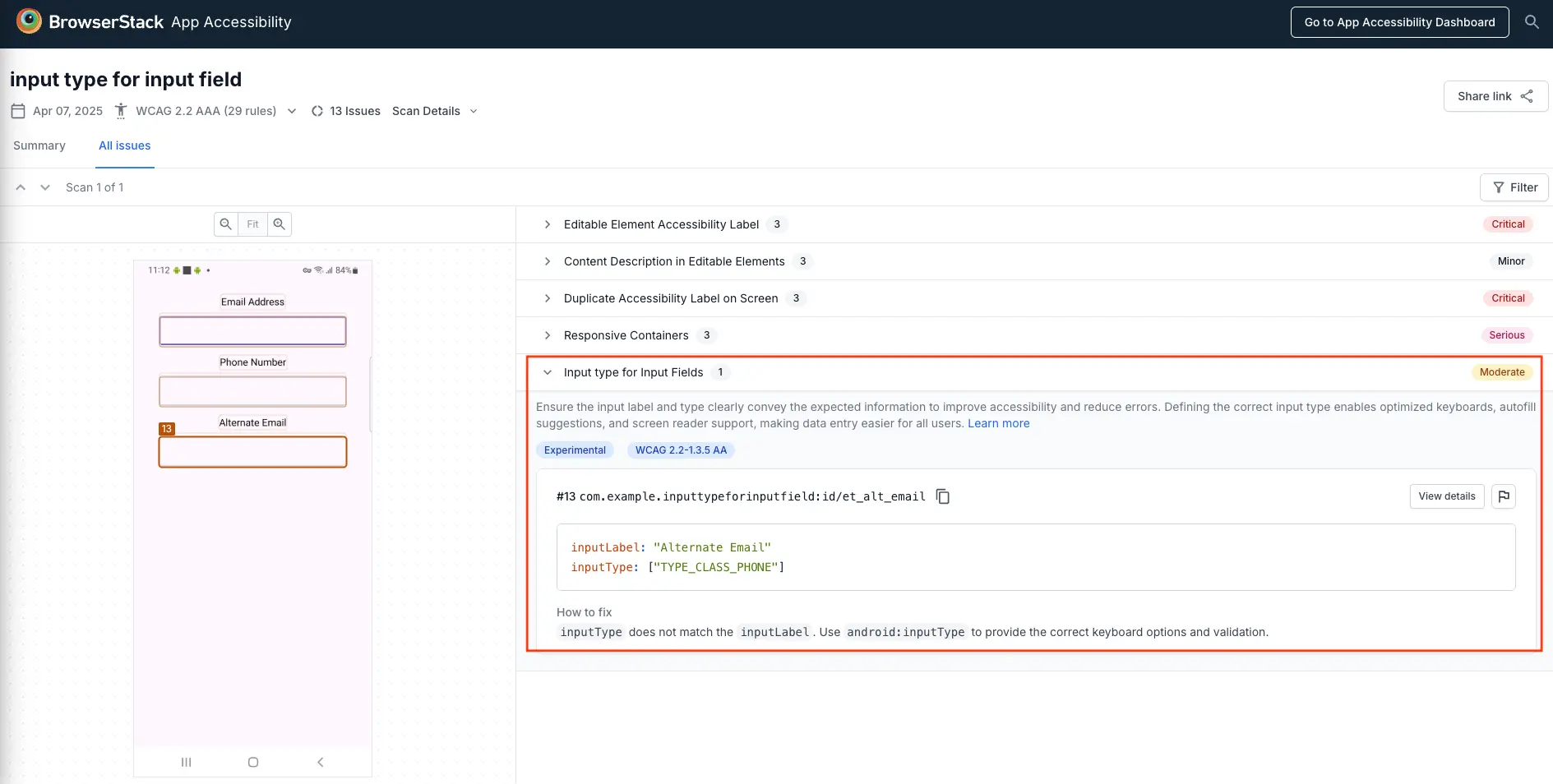Click the calendar icon beside Apr 07, 2025
This screenshot has width=1553, height=784.
coord(18,111)
